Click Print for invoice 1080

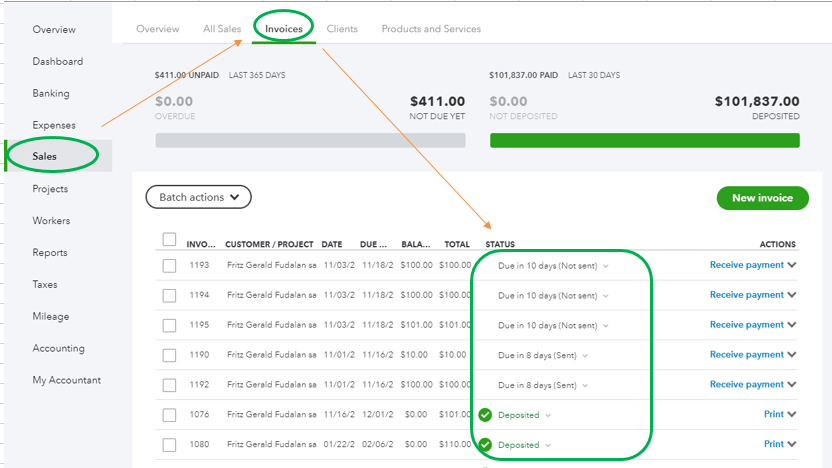[774, 444]
